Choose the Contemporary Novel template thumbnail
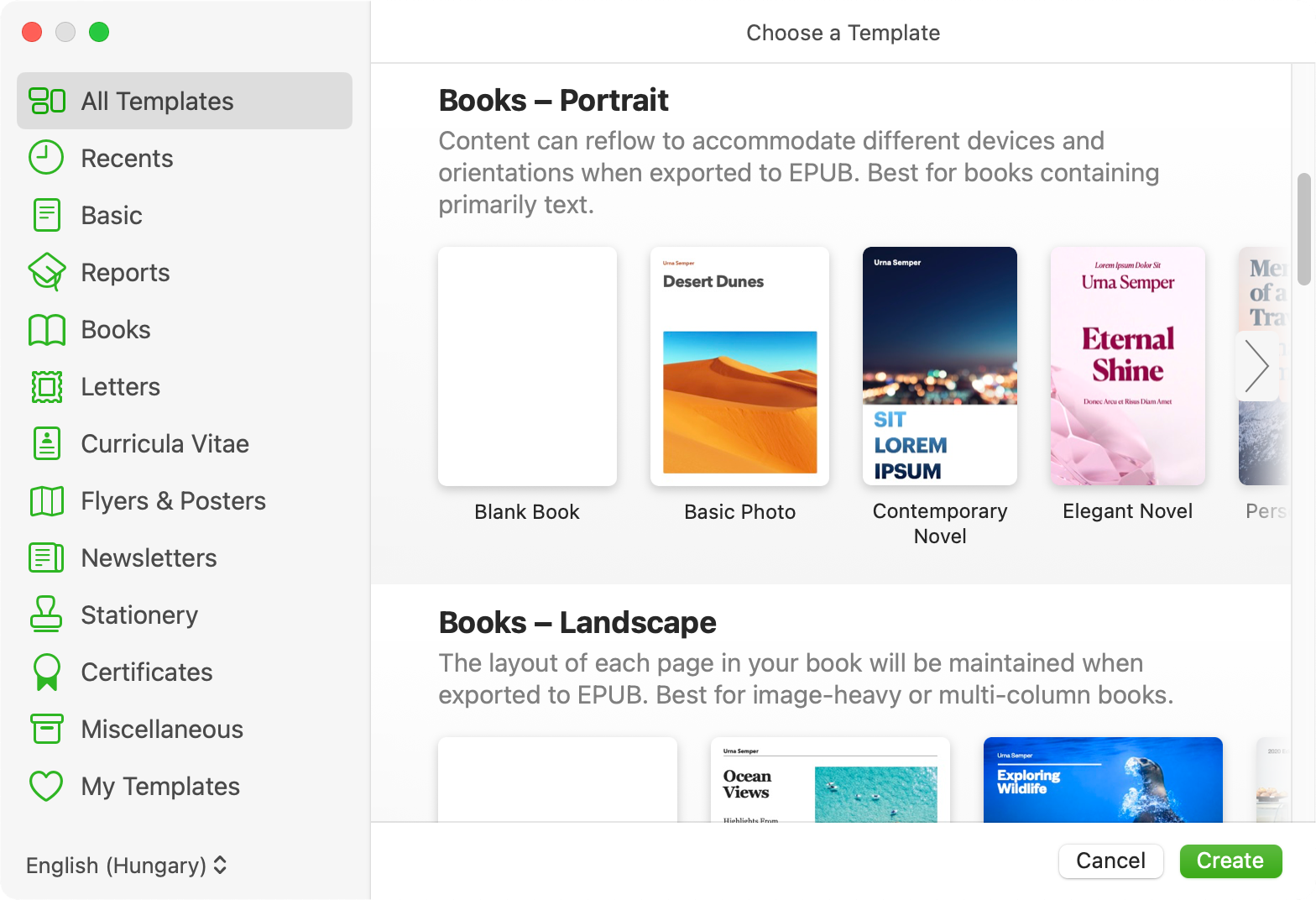Screen dimensions: 1316x900 (x=940, y=366)
